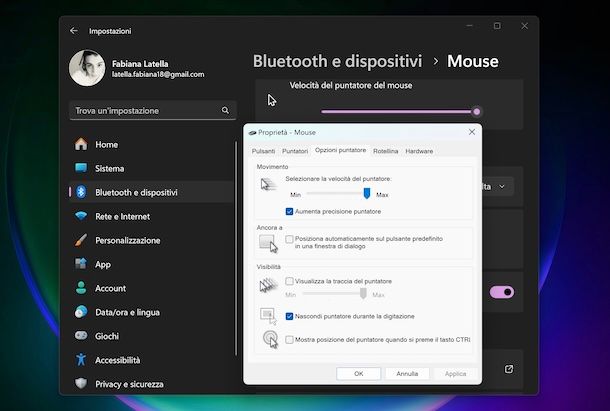Switch to the Pulsanti tab
The height and width of the screenshot is (411, 610).
263,151
